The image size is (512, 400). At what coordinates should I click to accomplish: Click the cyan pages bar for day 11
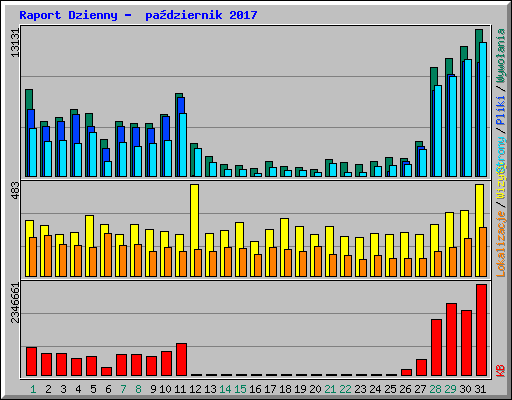tap(183, 145)
